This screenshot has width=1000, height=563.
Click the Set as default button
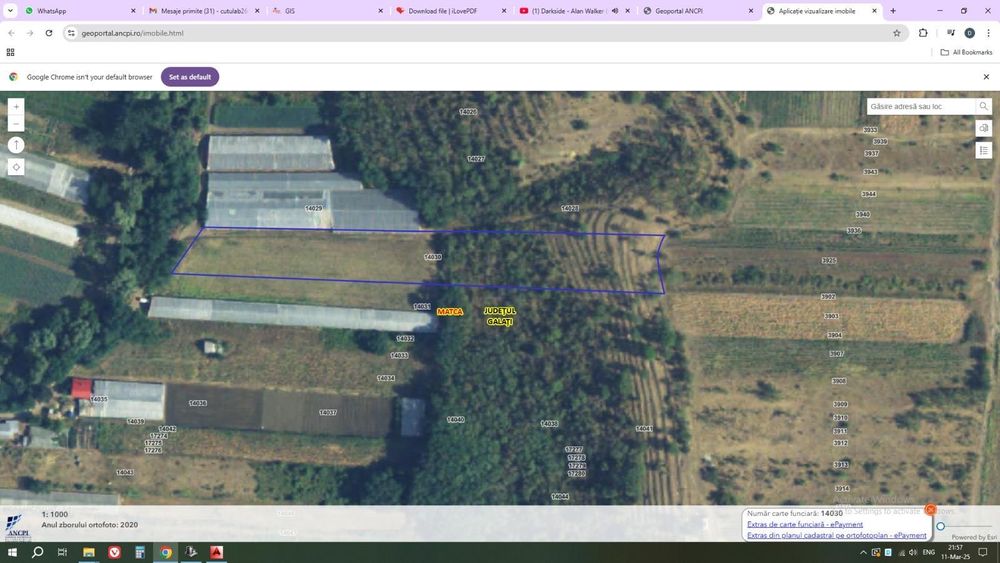coord(190,77)
